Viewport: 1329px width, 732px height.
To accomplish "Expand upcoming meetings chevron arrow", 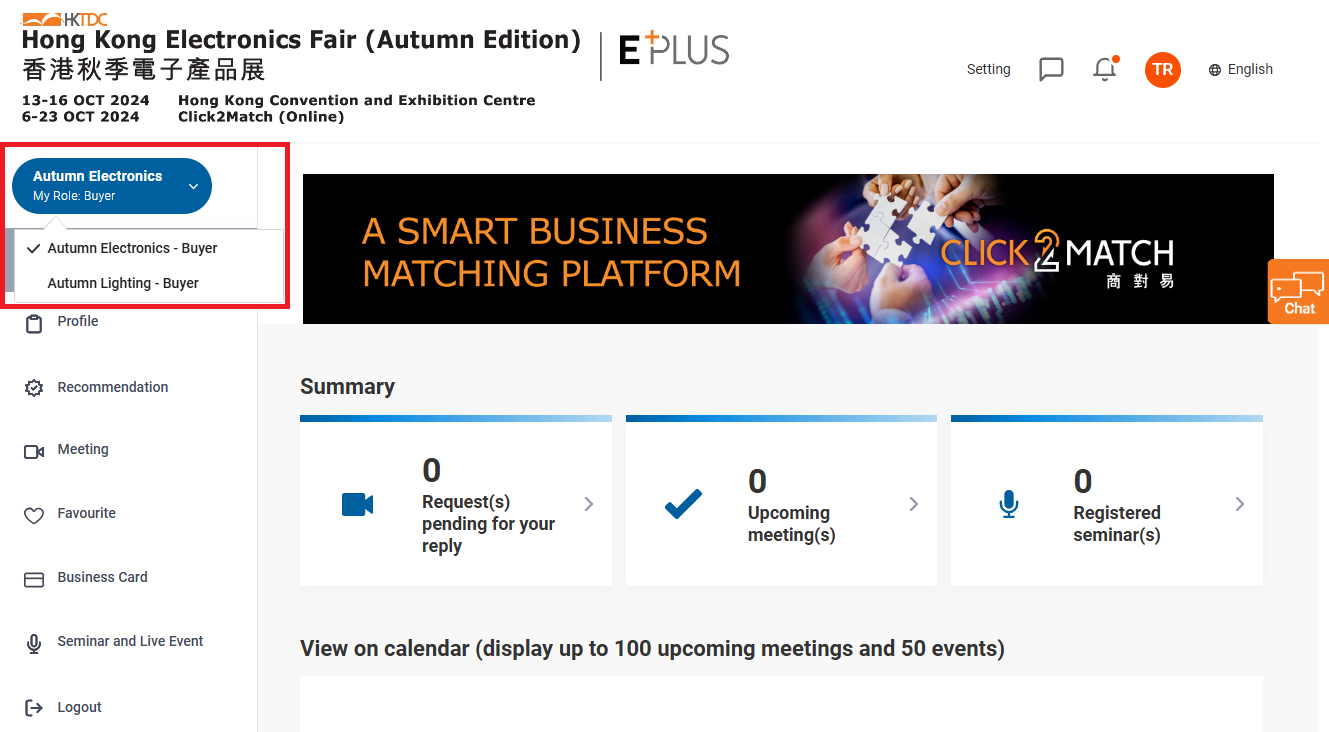I will tap(914, 504).
